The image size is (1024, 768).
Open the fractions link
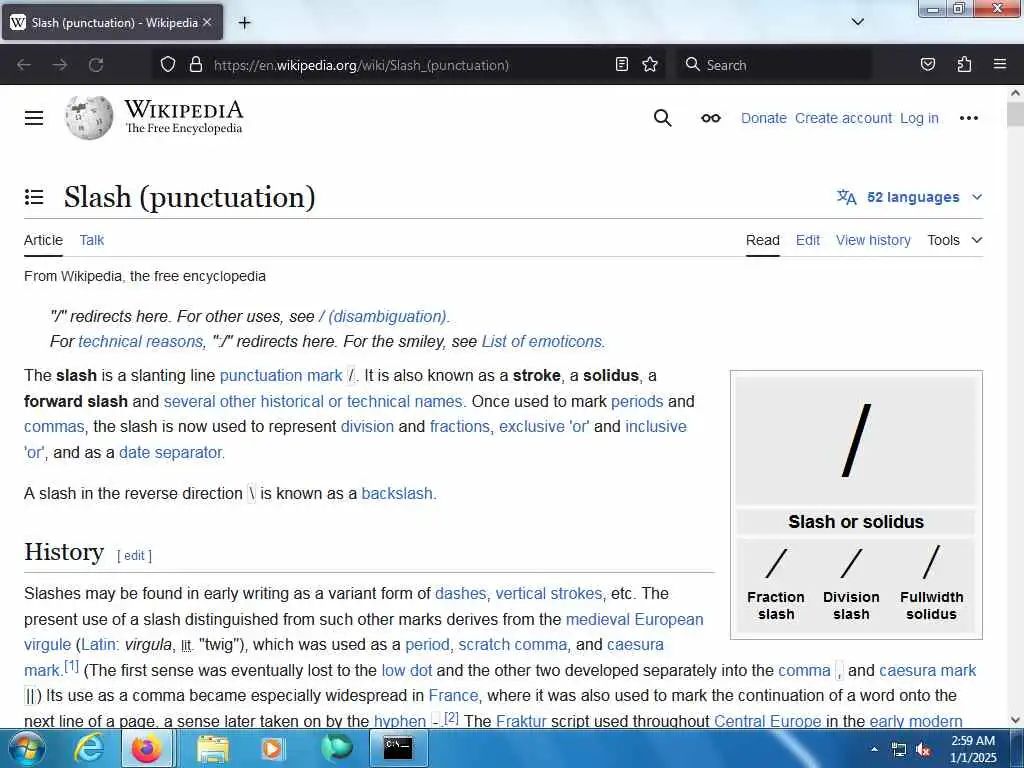tap(459, 426)
